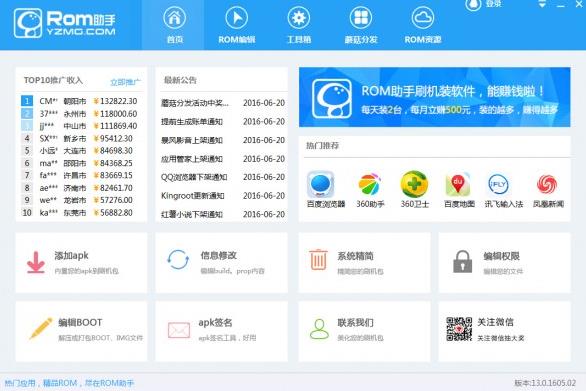Click the 添加apk download tile
This screenshot has height=391, width=586.
(81, 262)
